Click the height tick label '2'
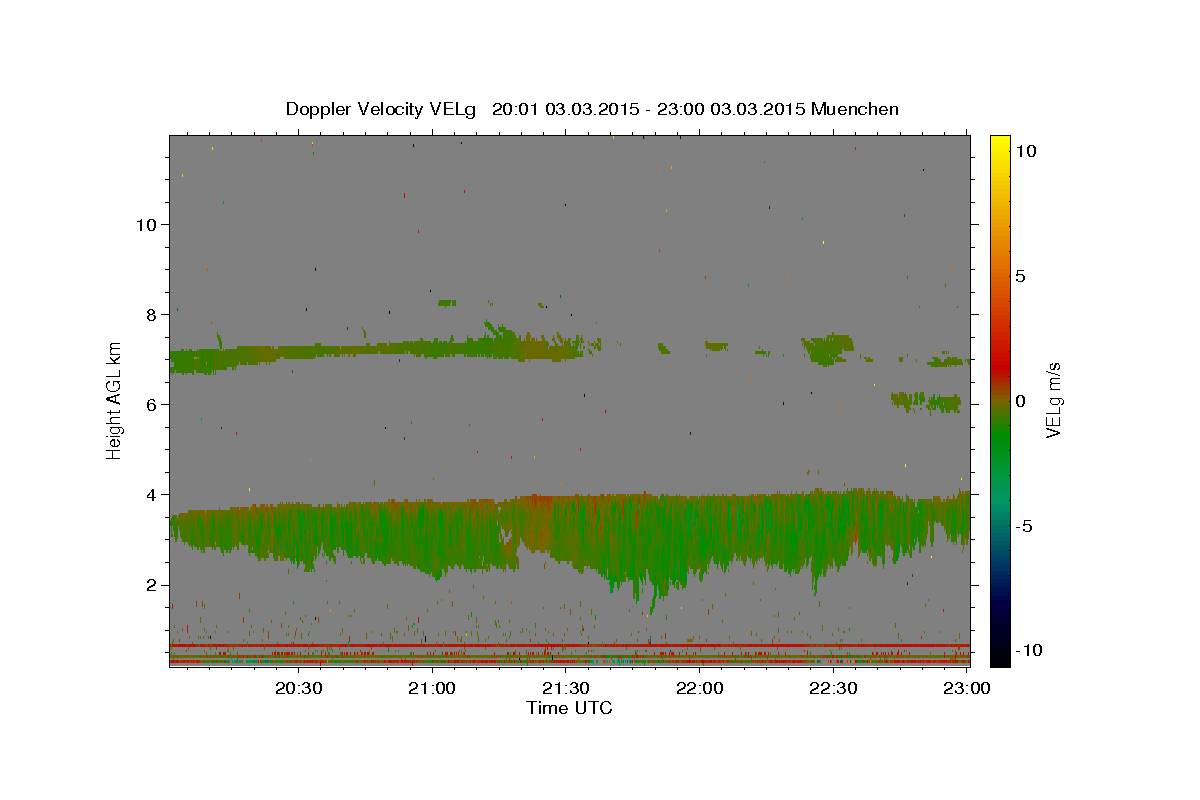1200x800 pixels. pyautogui.click(x=152, y=585)
